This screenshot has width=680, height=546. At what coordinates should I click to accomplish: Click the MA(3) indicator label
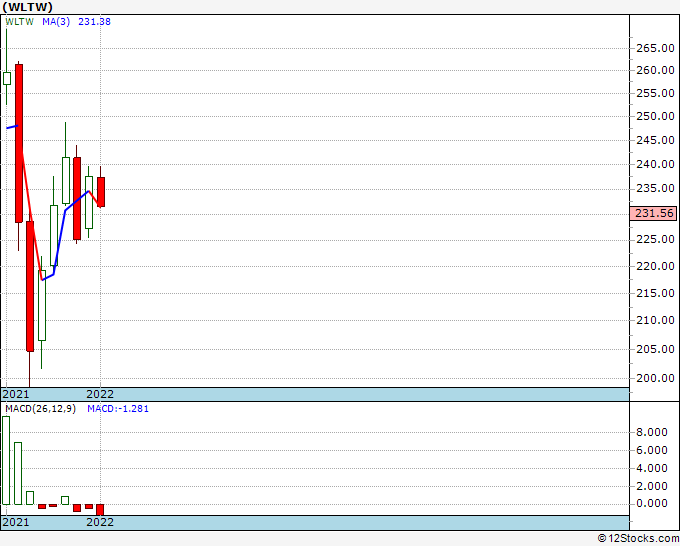[56, 22]
